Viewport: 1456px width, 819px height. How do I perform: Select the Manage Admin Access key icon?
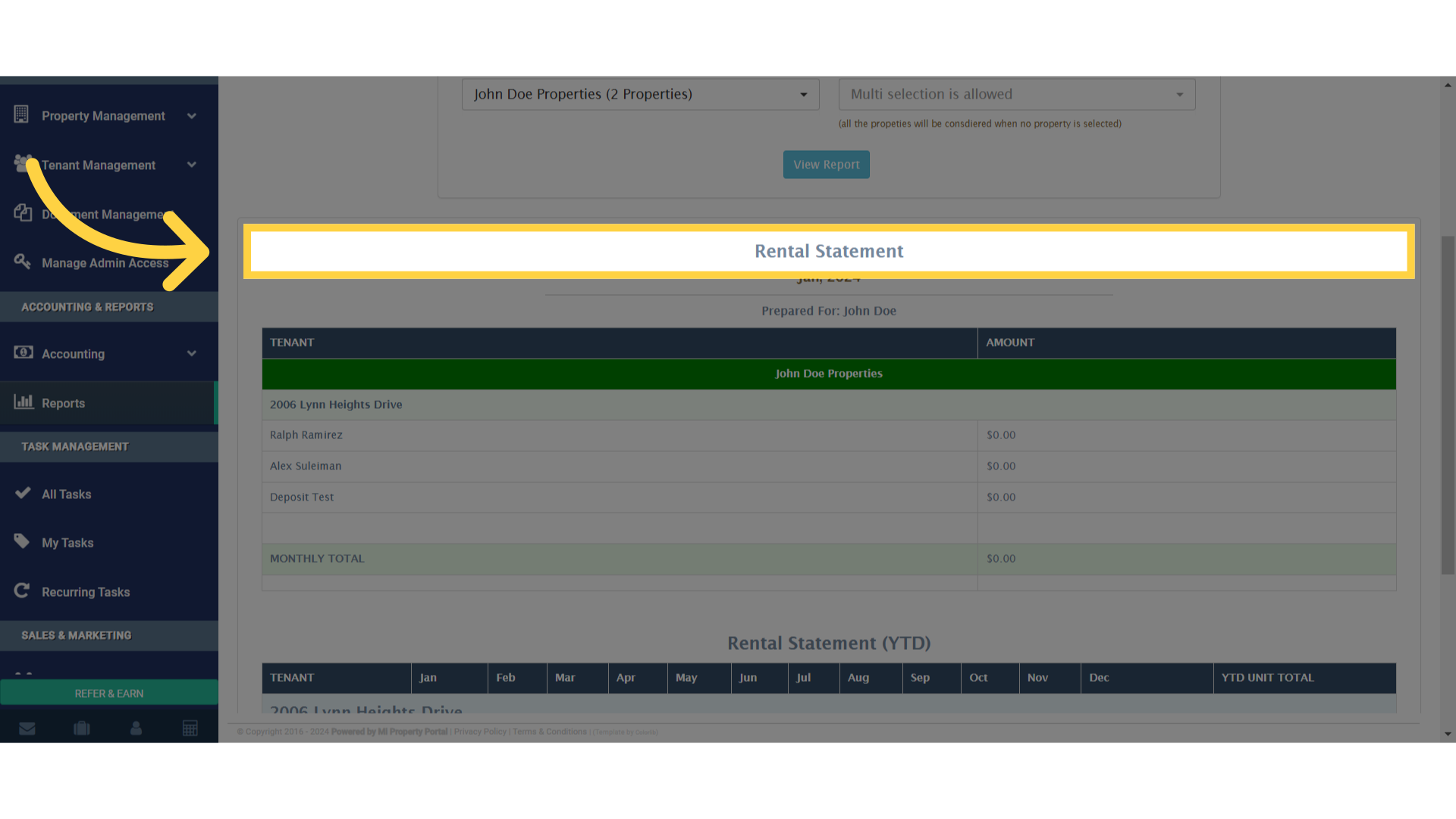23,261
